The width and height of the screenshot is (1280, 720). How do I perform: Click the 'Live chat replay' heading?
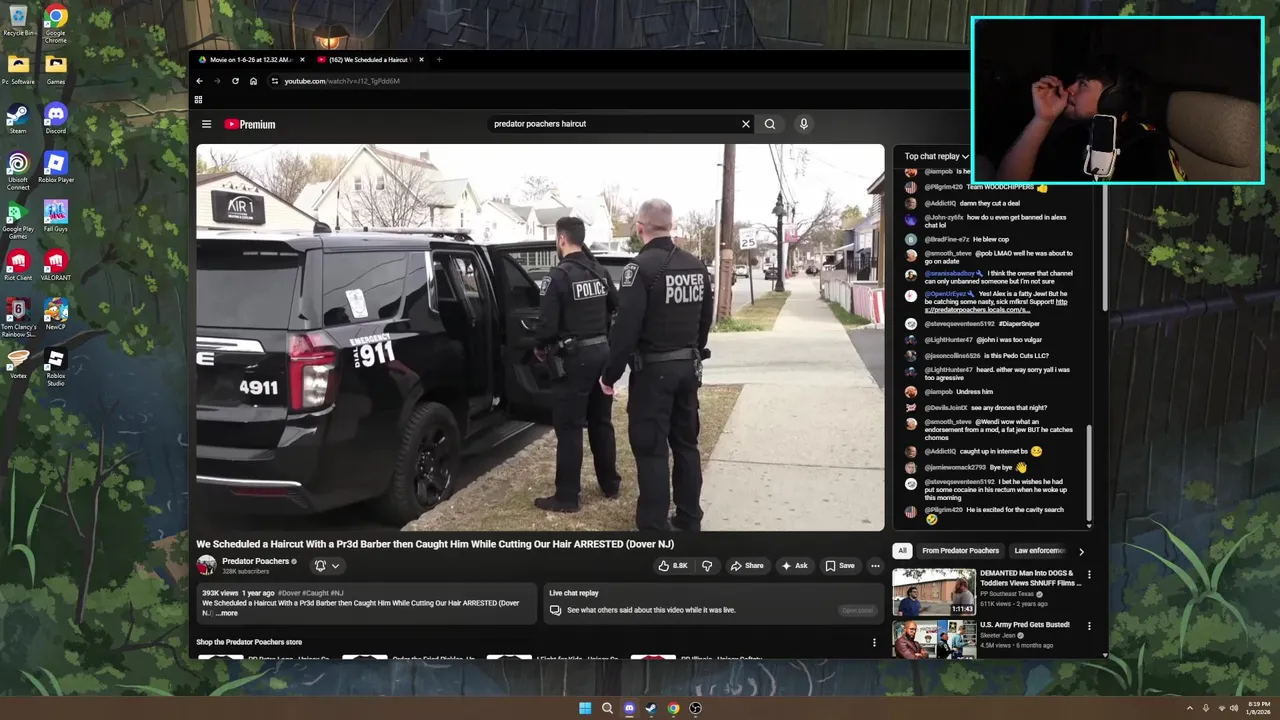[x=574, y=593]
